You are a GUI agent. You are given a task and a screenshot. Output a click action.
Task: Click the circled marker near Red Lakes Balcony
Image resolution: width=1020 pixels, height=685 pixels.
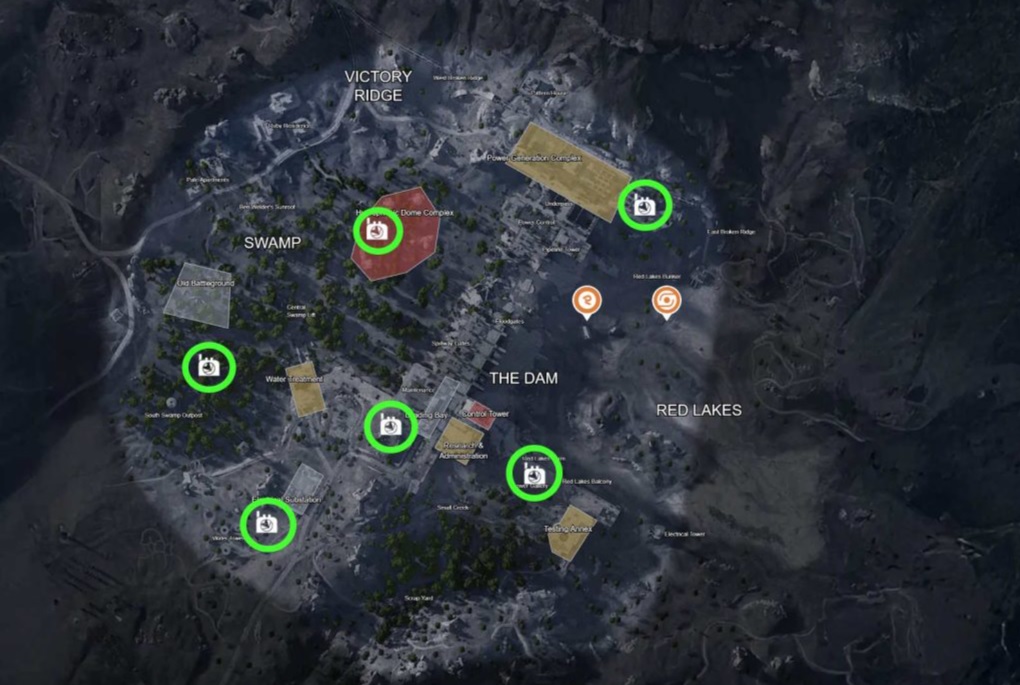(534, 474)
